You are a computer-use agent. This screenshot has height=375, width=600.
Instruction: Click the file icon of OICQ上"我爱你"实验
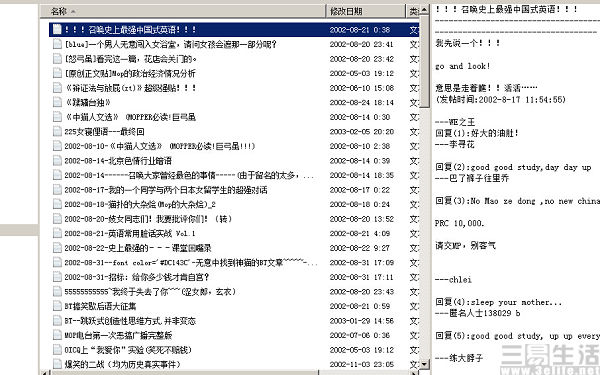pyautogui.click(x=57, y=349)
